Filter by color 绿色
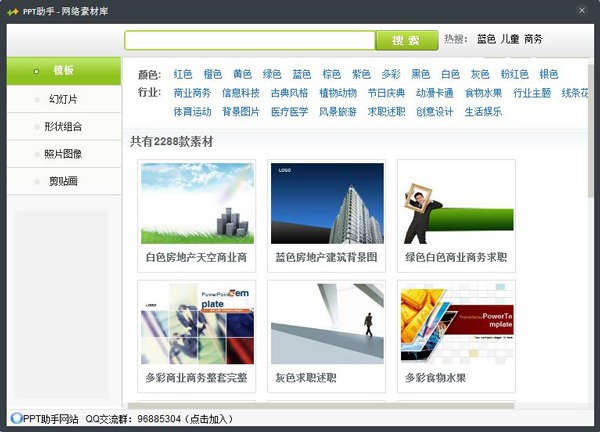 [272, 74]
